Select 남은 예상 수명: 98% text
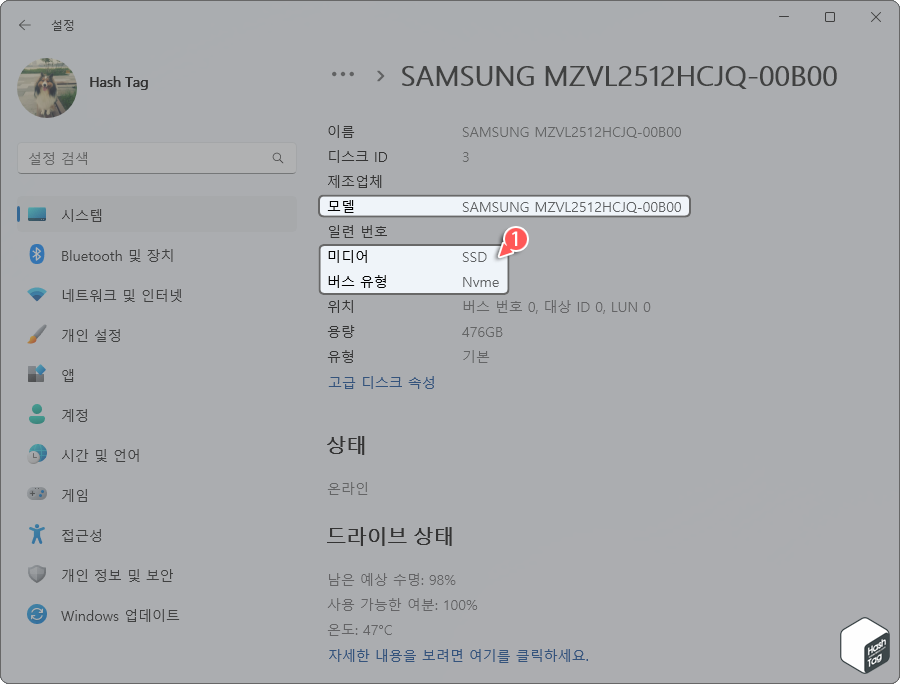This screenshot has height=684, width=900. pos(391,580)
